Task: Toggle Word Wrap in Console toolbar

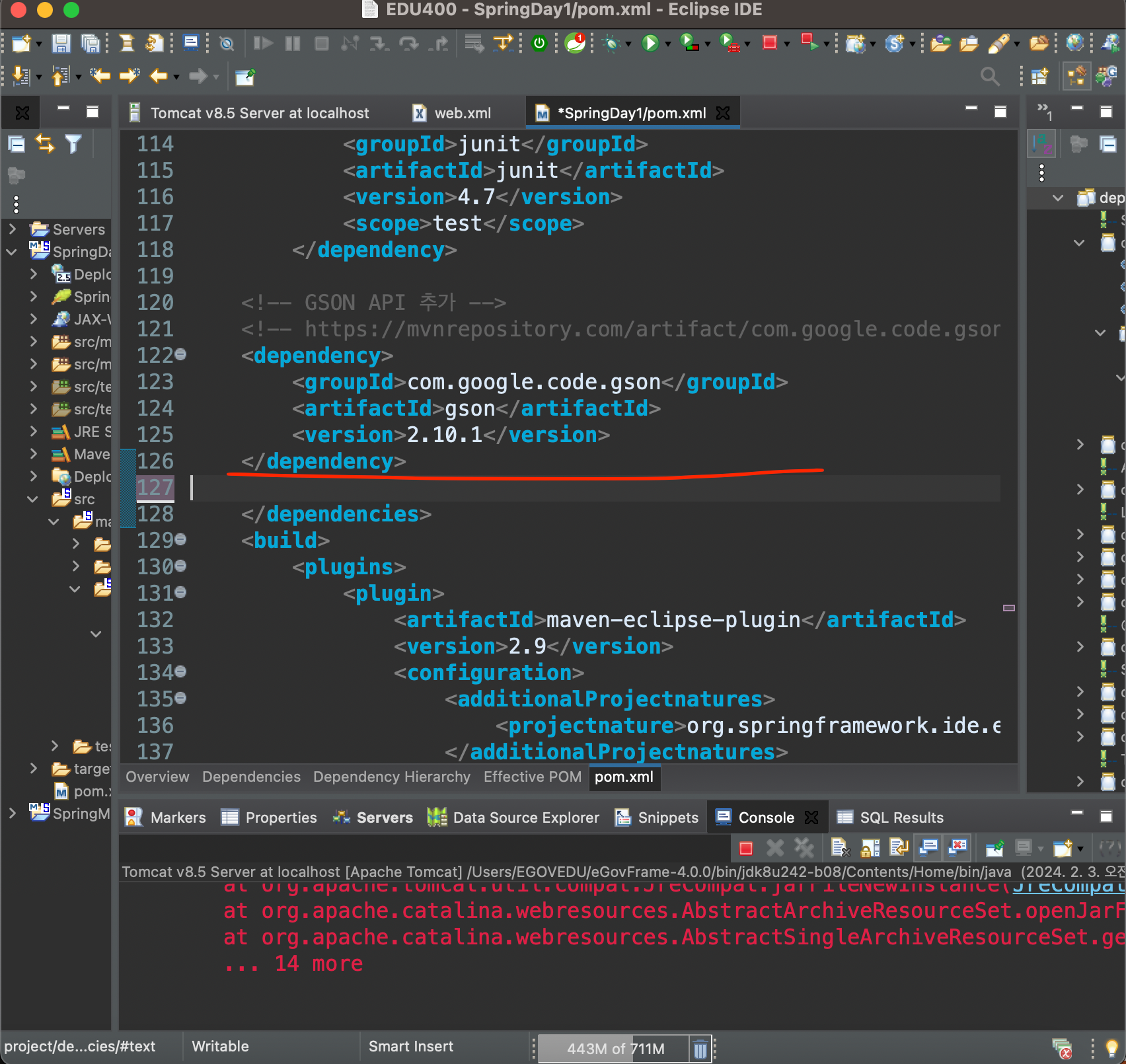Action: (899, 848)
